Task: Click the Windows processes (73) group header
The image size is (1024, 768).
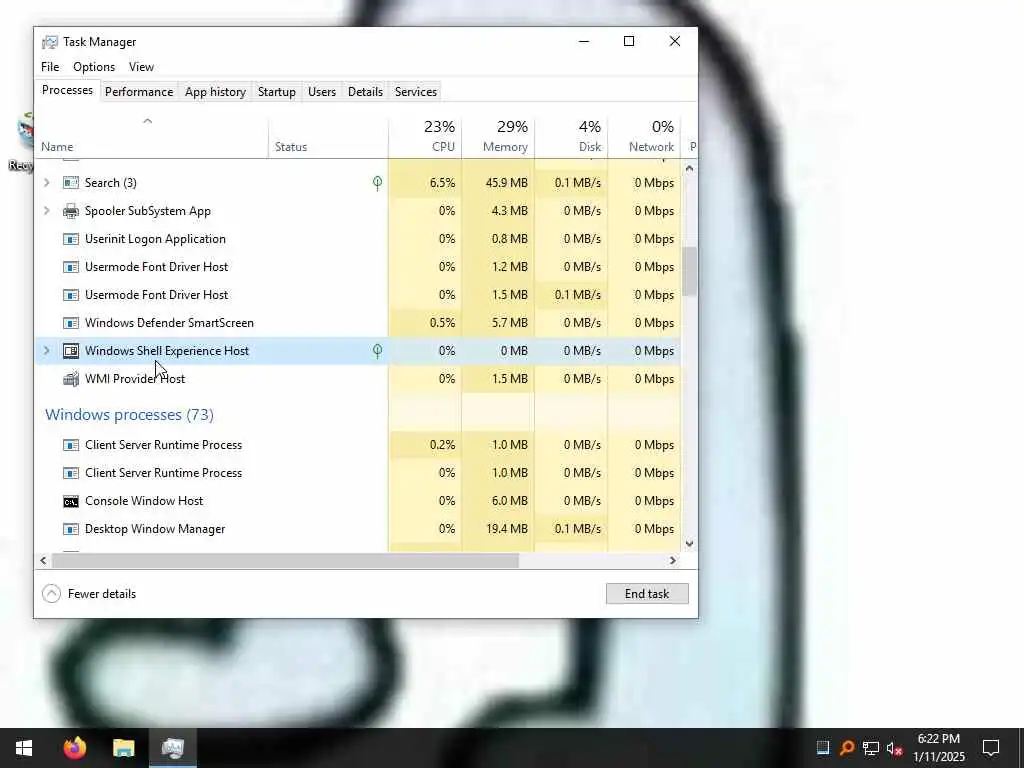Action: coord(129,415)
